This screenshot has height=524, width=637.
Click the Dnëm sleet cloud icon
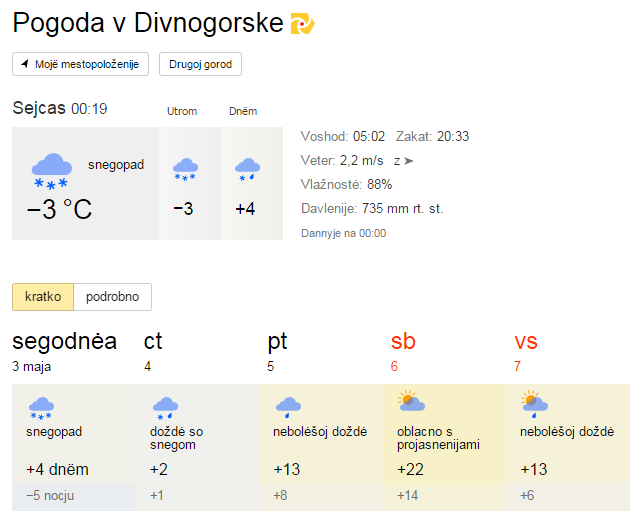[247, 169]
